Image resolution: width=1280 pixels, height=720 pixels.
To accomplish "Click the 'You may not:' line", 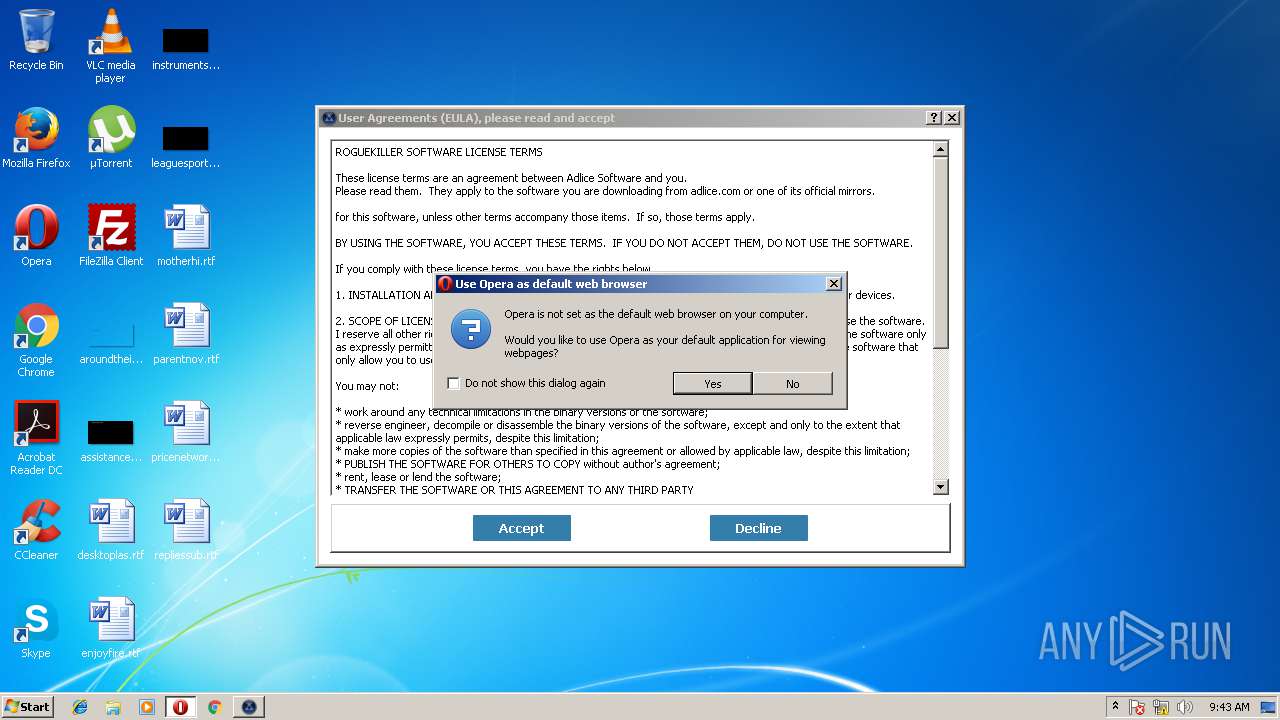I will point(367,386).
